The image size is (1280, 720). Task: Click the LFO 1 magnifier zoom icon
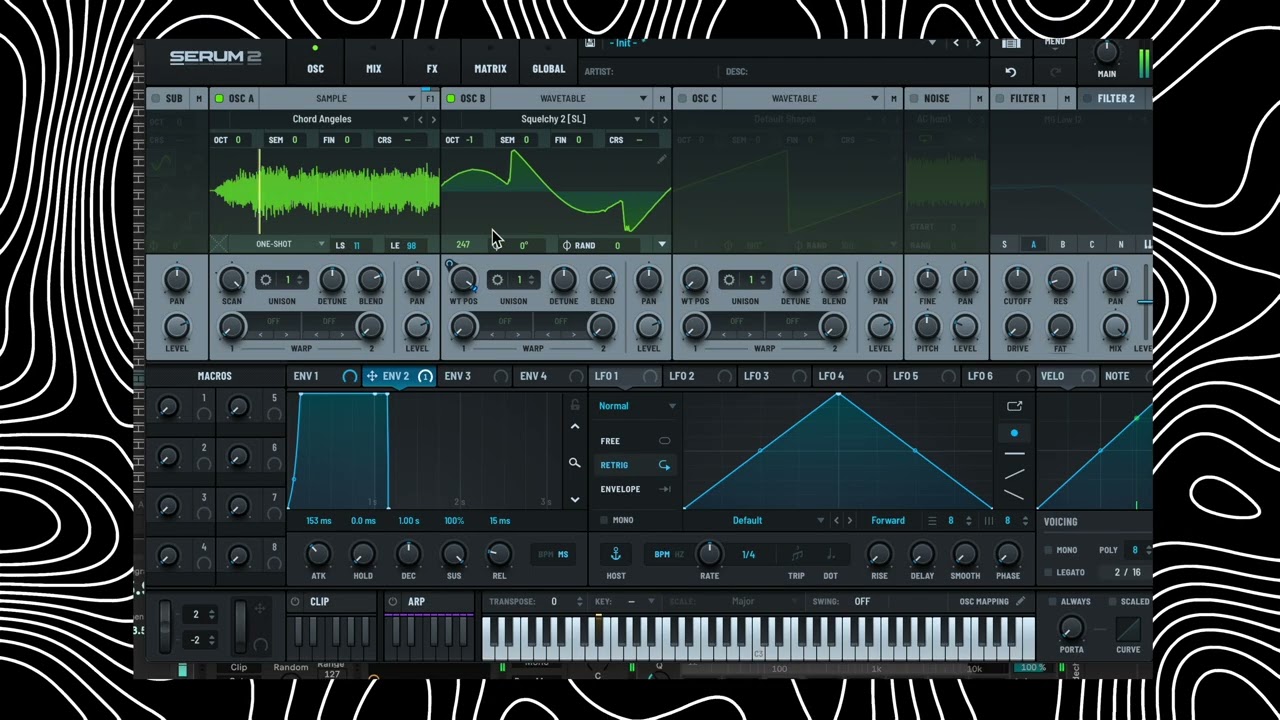[574, 463]
